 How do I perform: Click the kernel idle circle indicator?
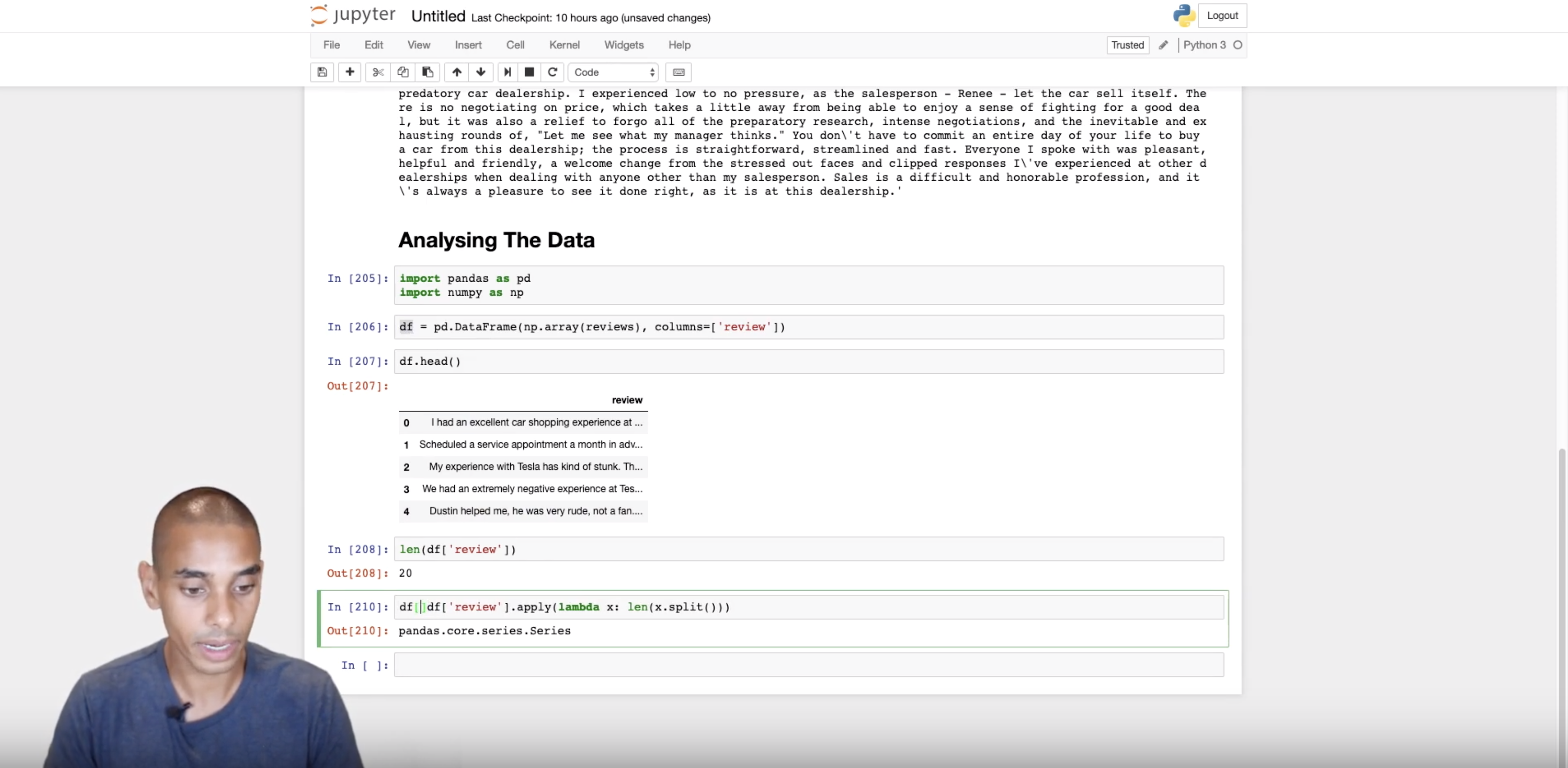1237,45
